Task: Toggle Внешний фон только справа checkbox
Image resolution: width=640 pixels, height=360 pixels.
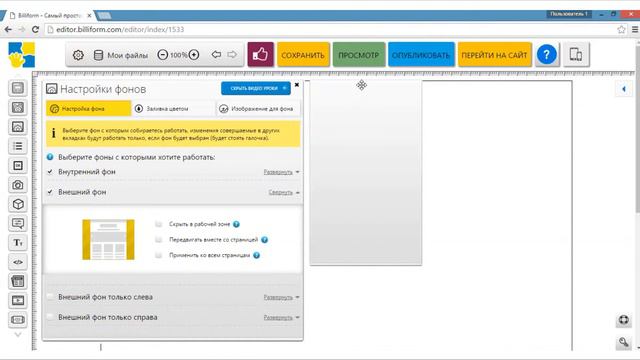Action: click(x=50, y=317)
